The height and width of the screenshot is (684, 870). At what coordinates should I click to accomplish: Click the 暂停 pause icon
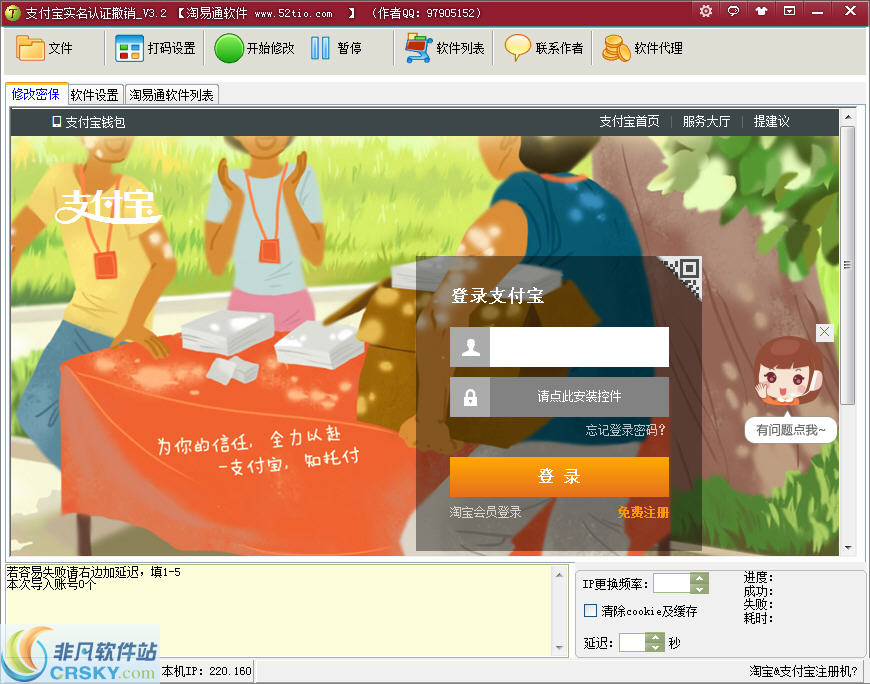pyautogui.click(x=320, y=48)
